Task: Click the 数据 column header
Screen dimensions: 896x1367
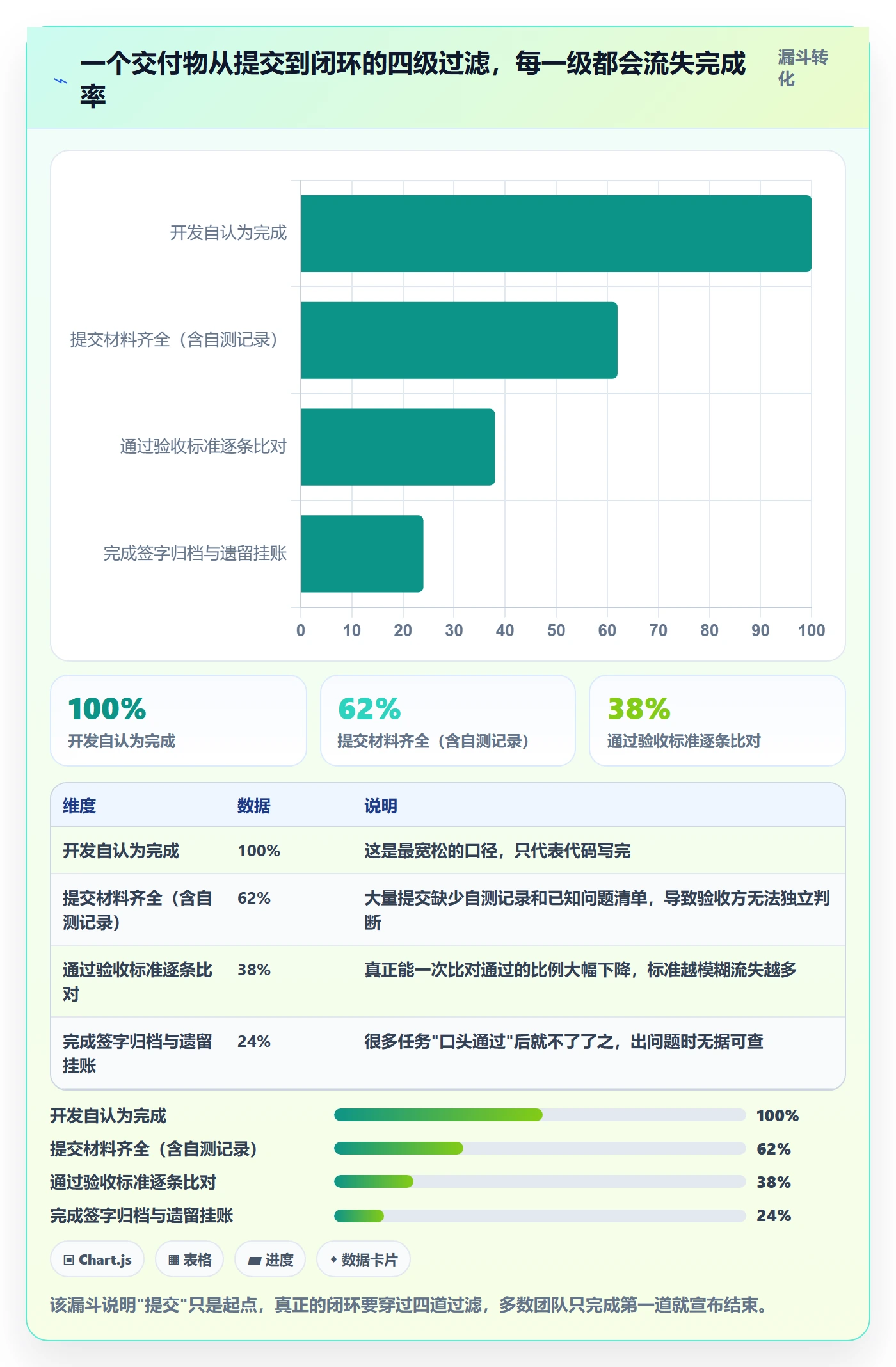Action: coord(254,806)
